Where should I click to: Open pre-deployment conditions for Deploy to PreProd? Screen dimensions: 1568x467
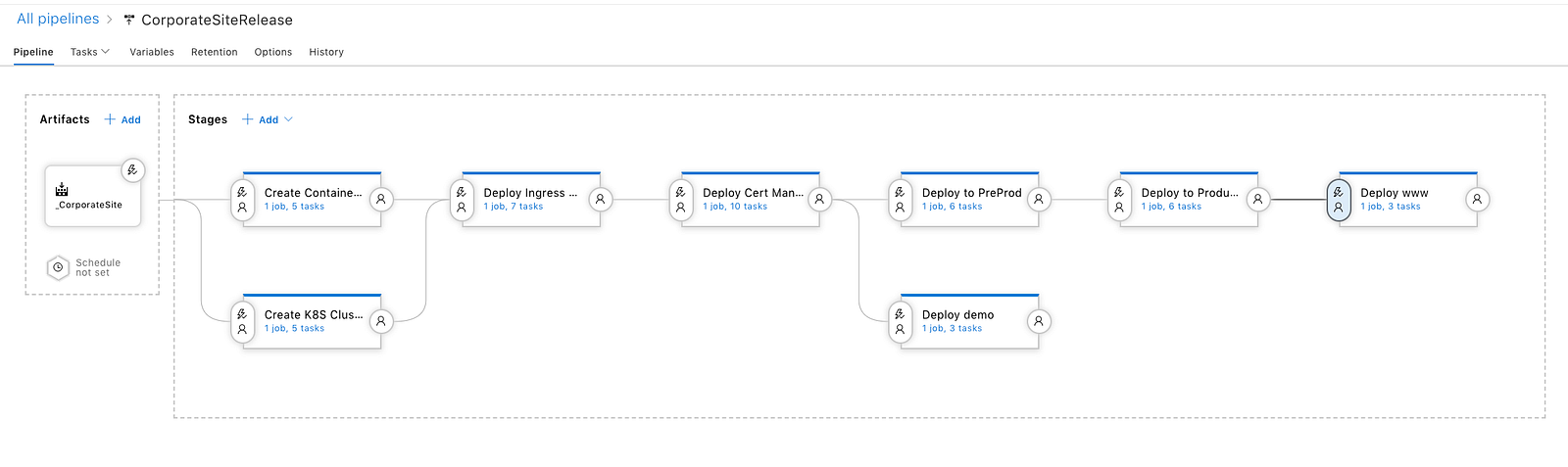(900, 200)
